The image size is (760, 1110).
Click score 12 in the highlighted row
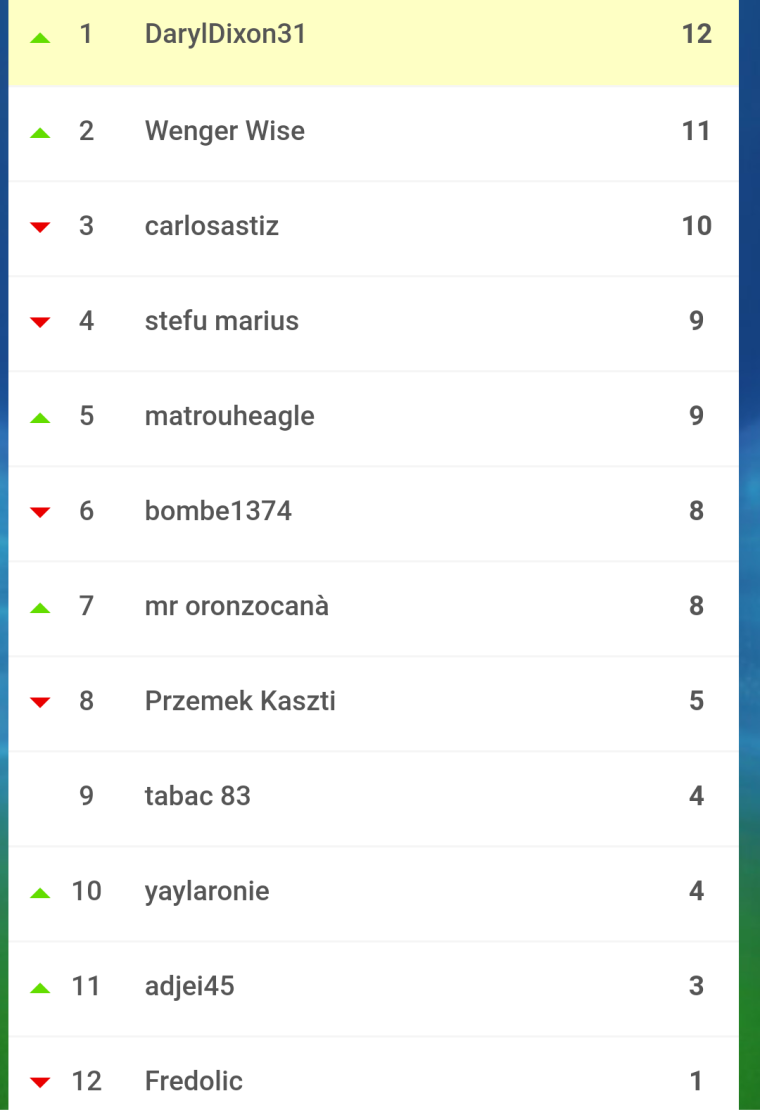coord(696,34)
